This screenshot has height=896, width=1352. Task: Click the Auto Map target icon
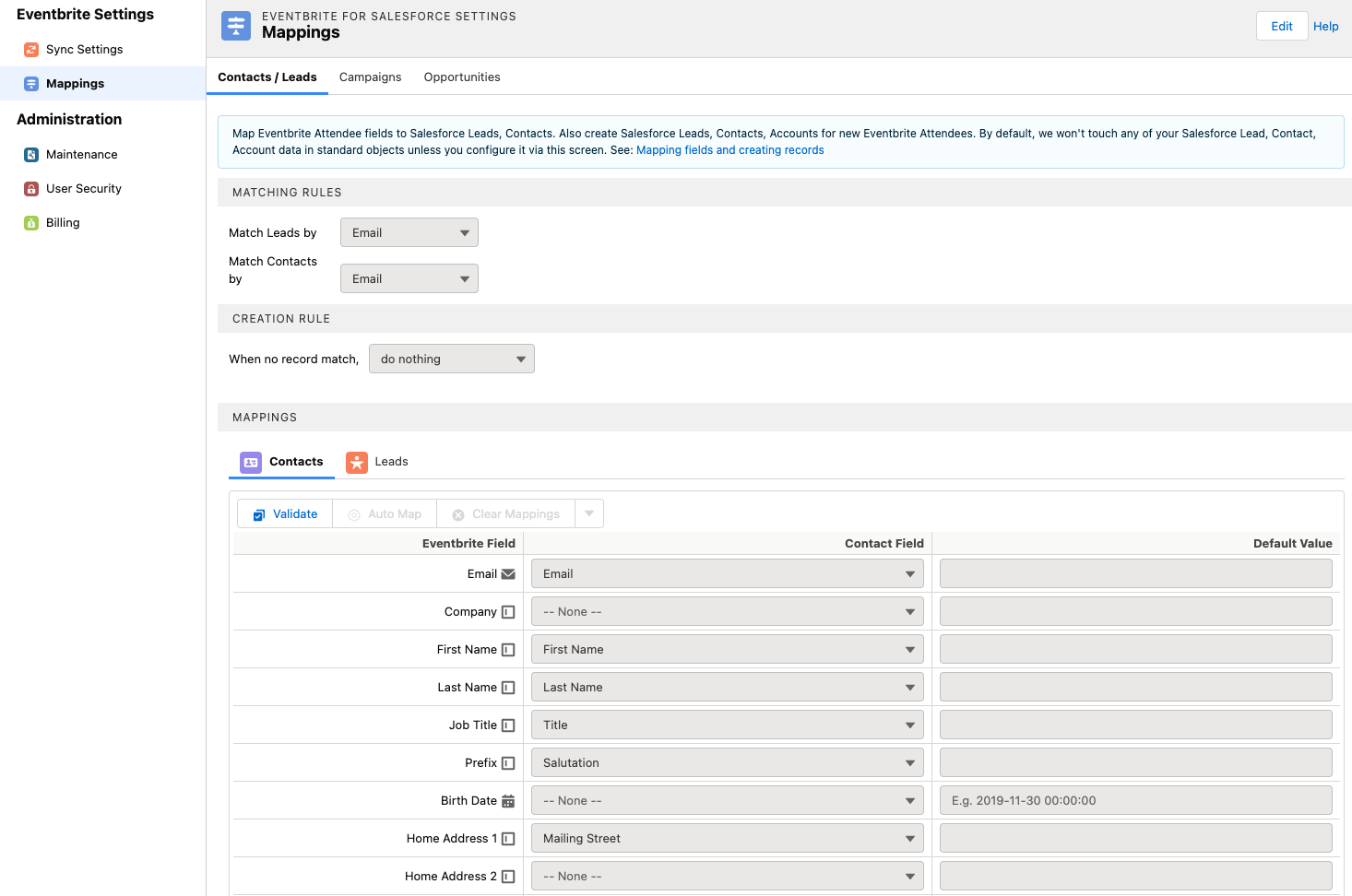point(354,515)
